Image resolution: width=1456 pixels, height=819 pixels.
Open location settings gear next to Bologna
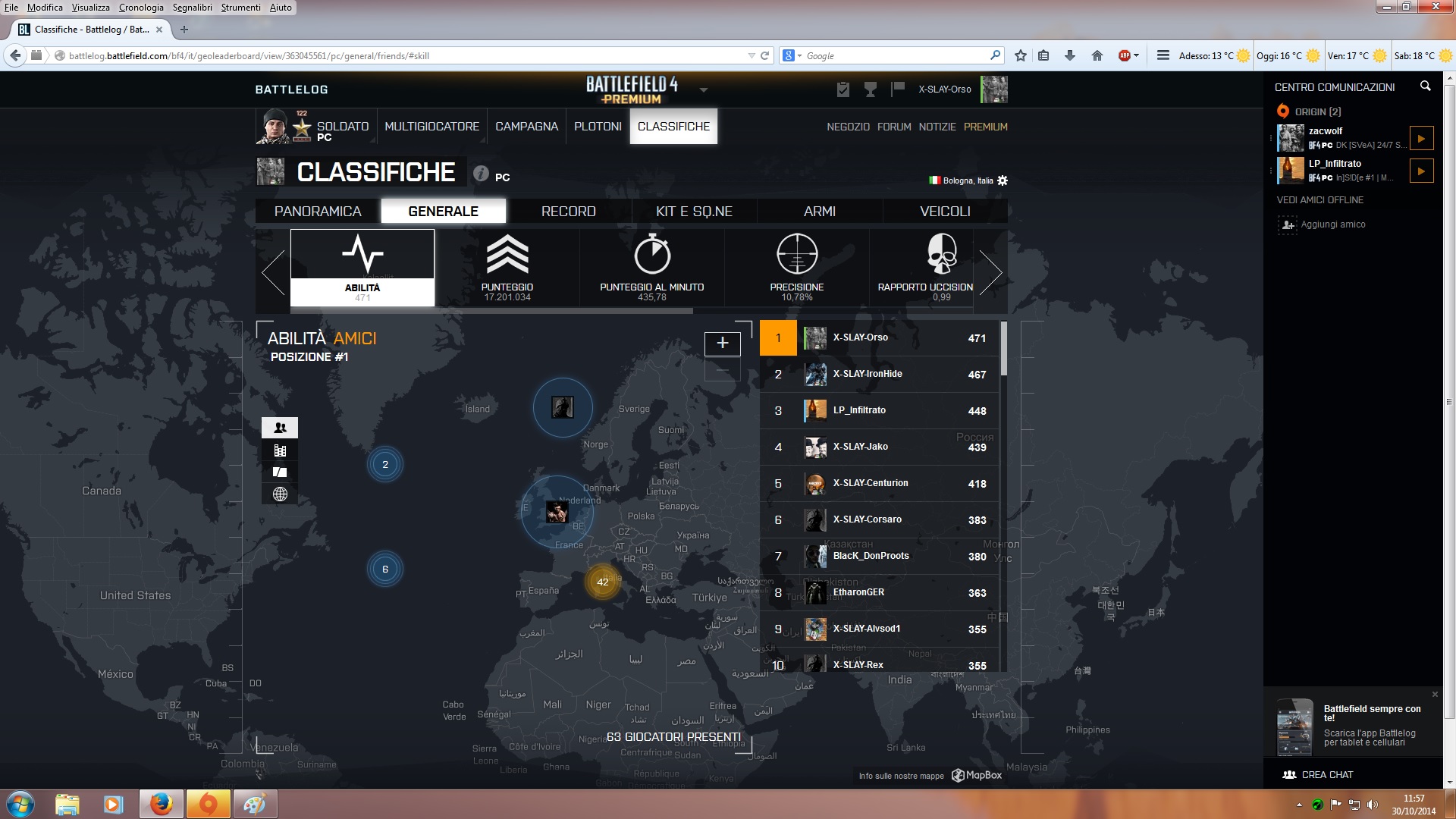1003,180
